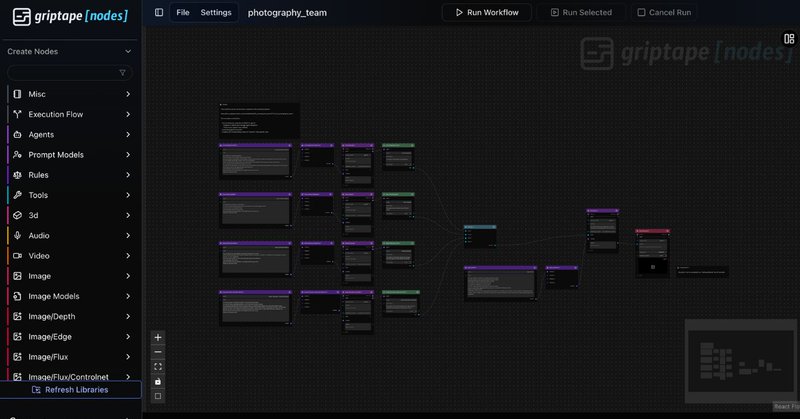Expand the Video category chevron
This screenshot has height=419, width=800.
(x=128, y=256)
